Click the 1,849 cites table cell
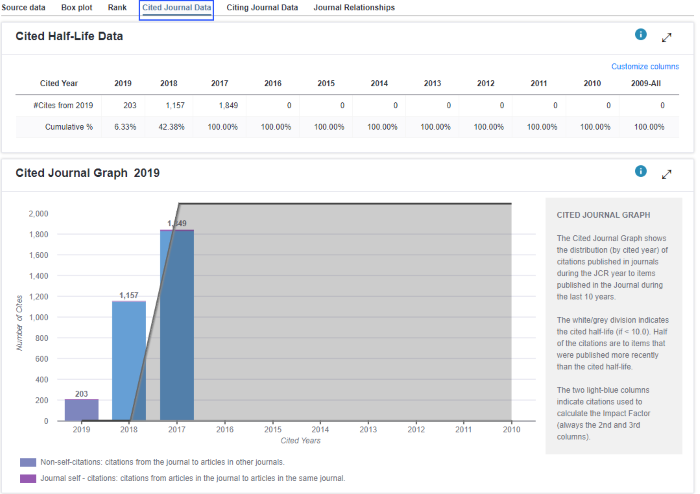 point(228,105)
